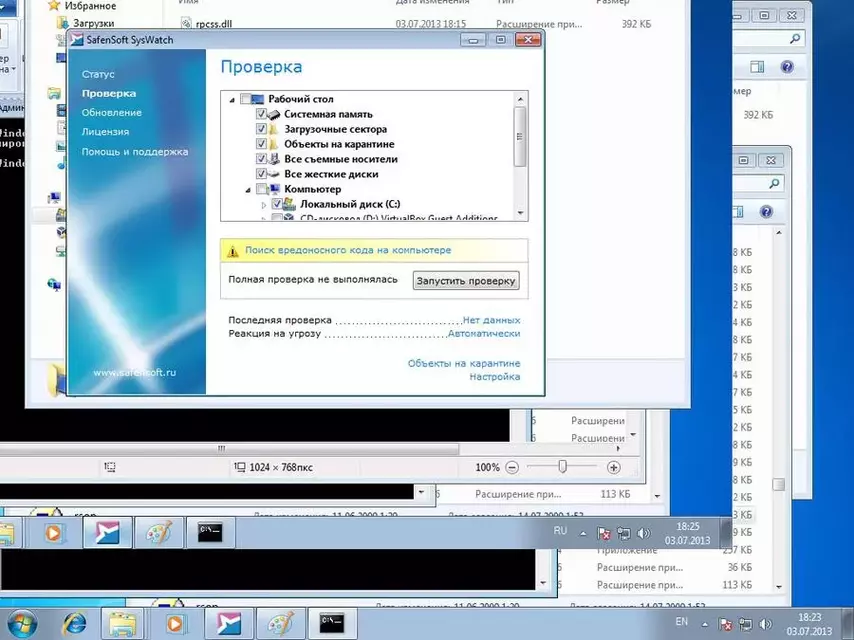Click the Все жесткие диски disk icon
This screenshot has width=854, height=640.
click(274, 174)
